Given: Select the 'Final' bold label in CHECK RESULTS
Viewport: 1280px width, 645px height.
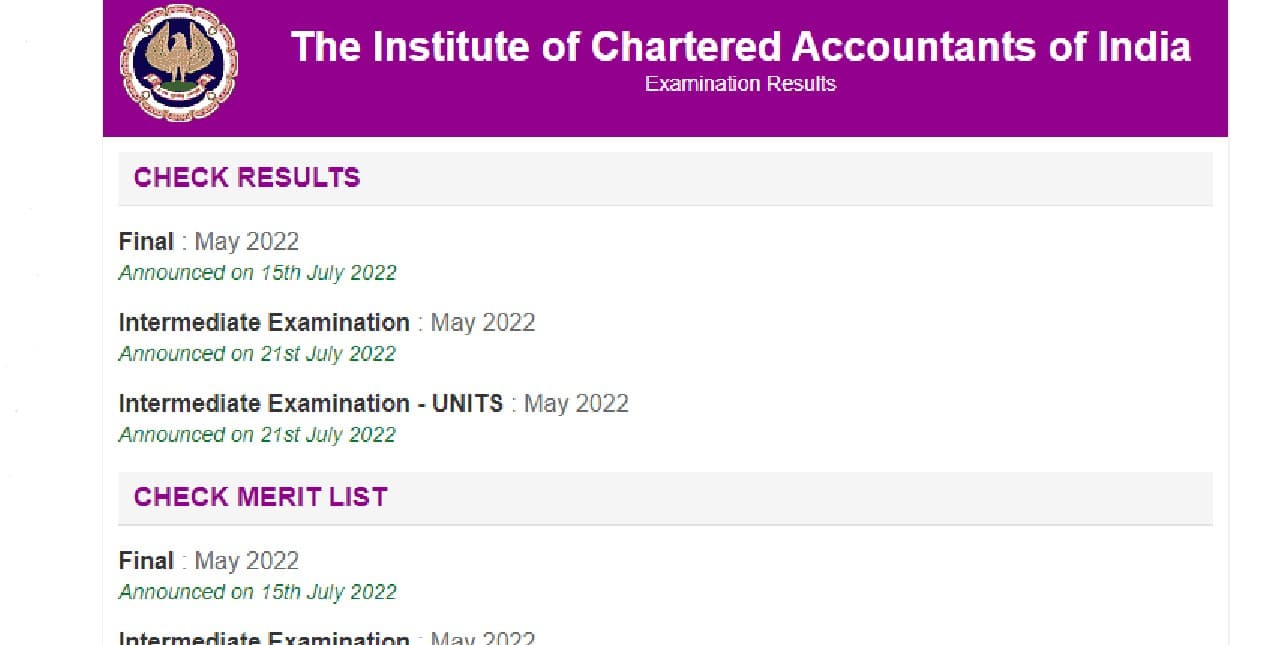Looking at the screenshot, I should point(146,241).
